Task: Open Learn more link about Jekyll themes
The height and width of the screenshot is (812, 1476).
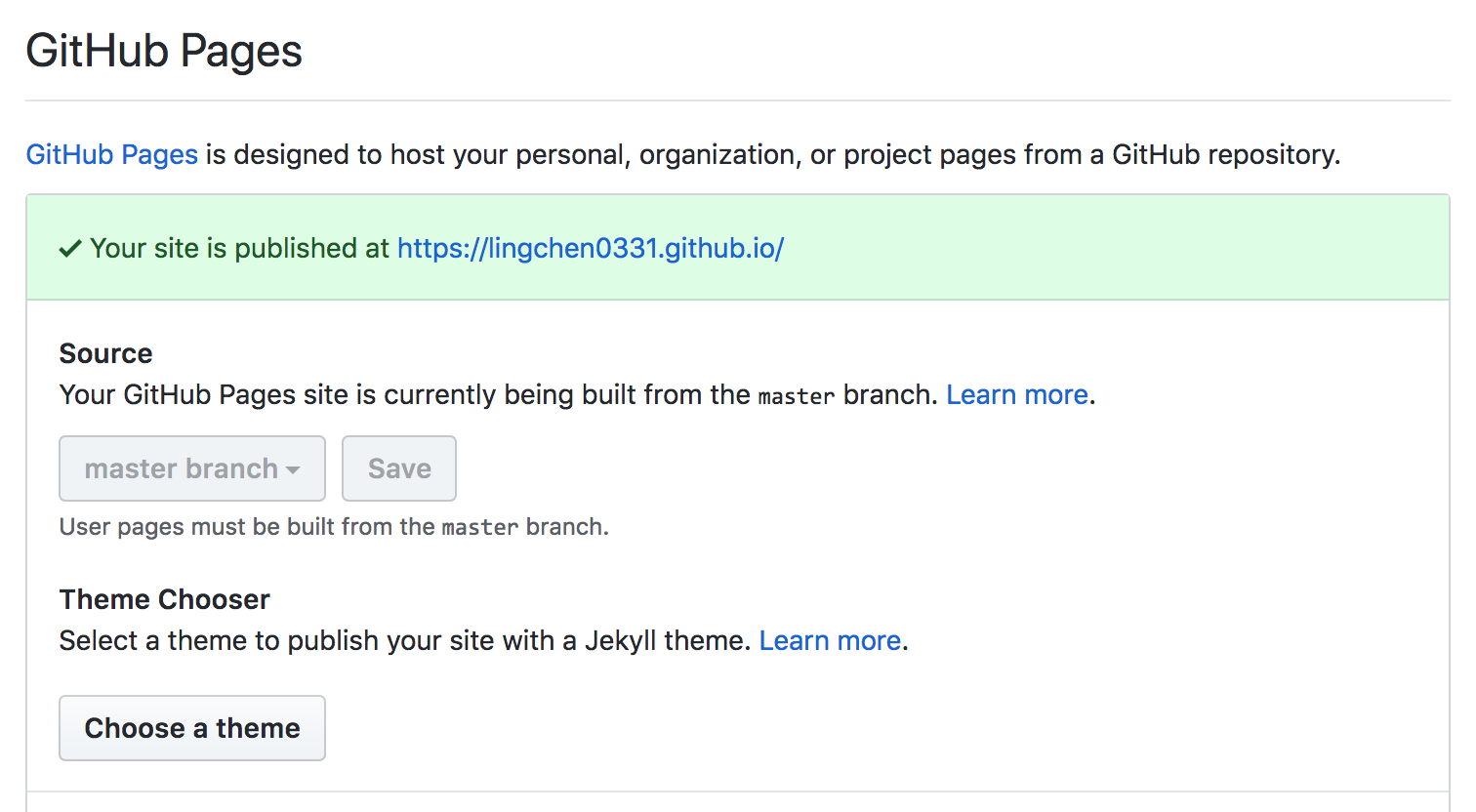Action: (830, 640)
